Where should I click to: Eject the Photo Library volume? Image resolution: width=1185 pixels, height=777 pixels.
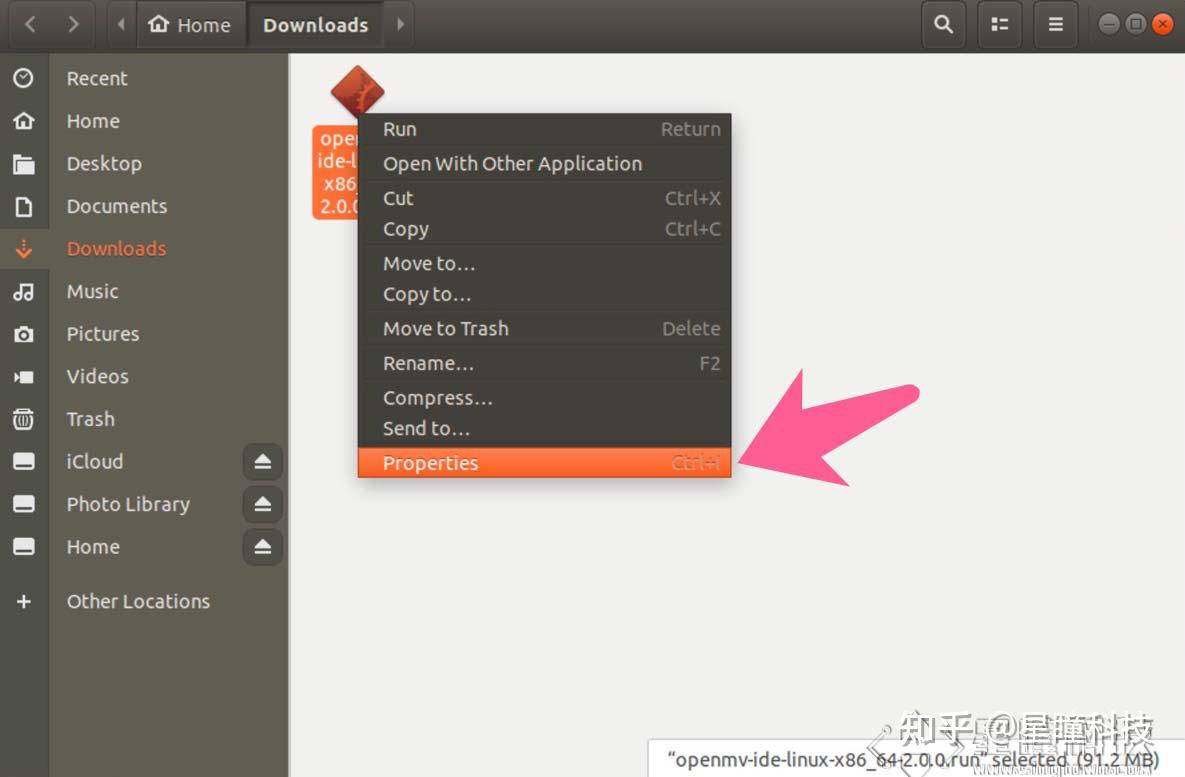262,504
